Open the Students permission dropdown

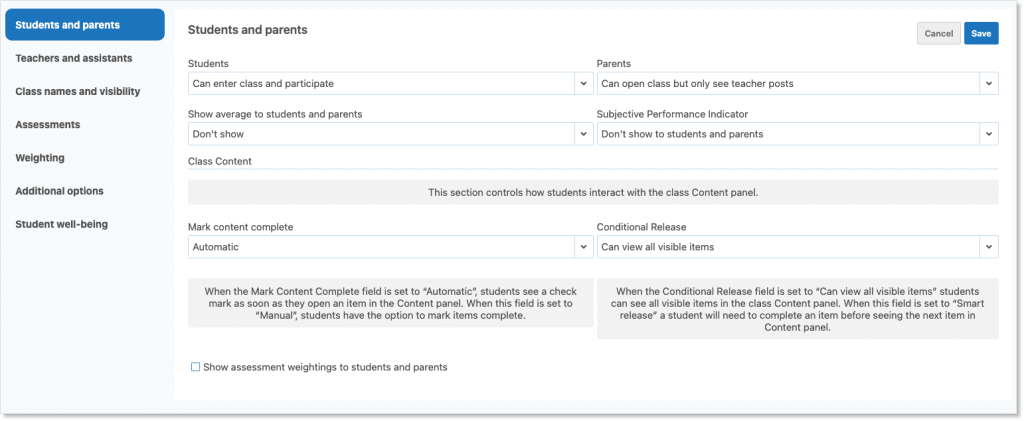pyautogui.click(x=381, y=83)
